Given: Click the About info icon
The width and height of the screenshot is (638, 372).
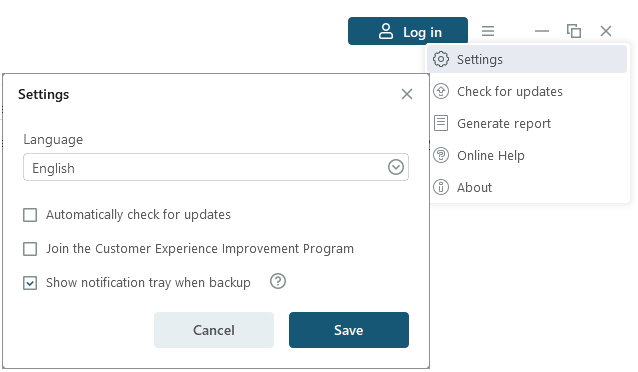Looking at the screenshot, I should click(x=441, y=187).
